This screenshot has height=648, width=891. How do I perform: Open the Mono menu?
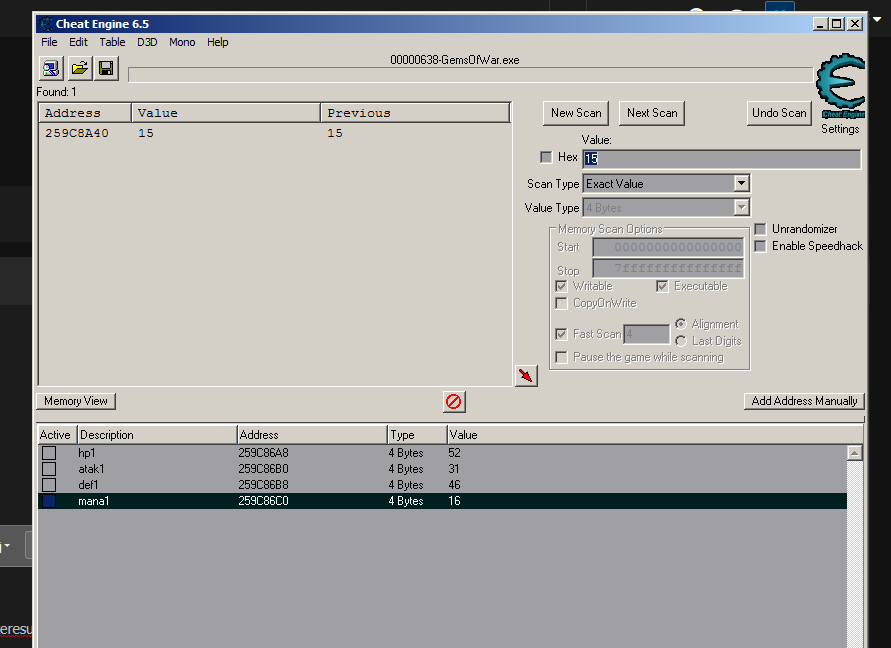pyautogui.click(x=182, y=42)
